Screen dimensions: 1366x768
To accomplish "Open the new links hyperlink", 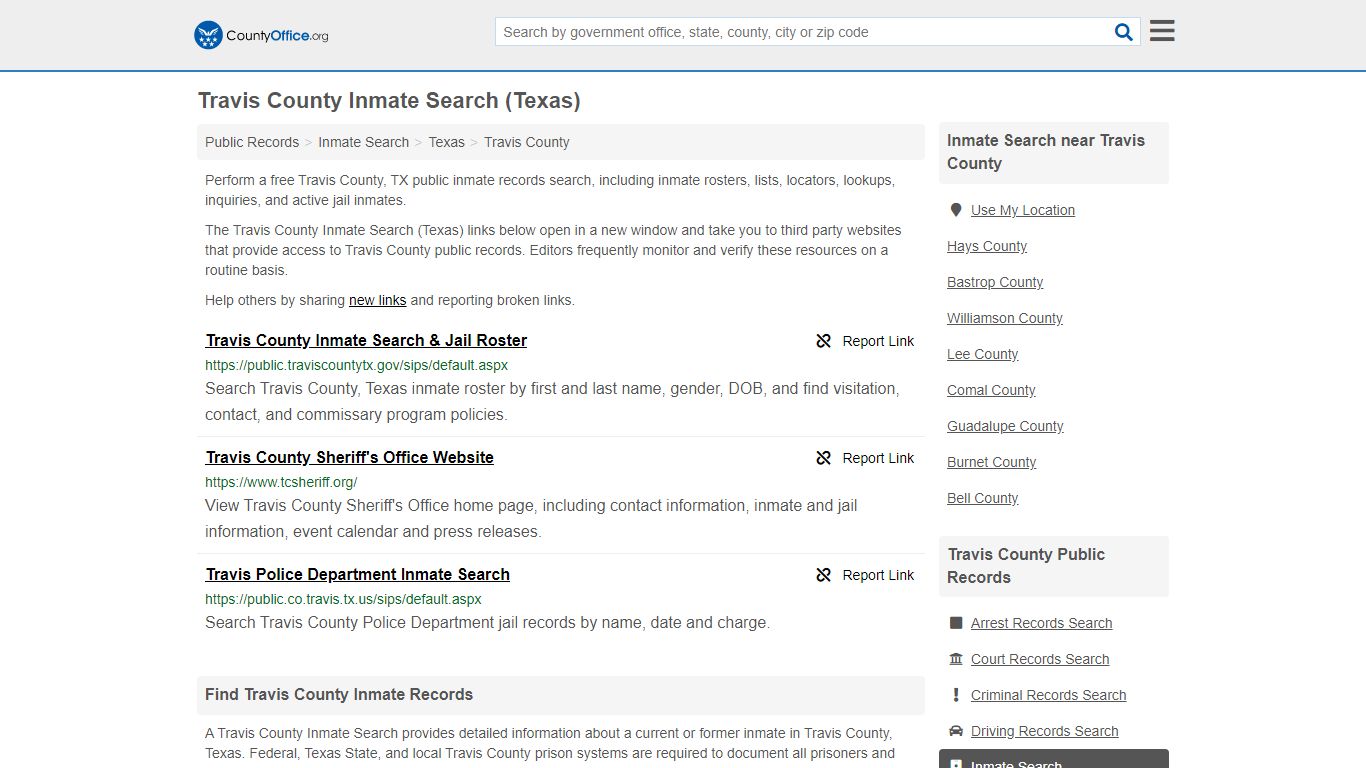I will [x=377, y=300].
